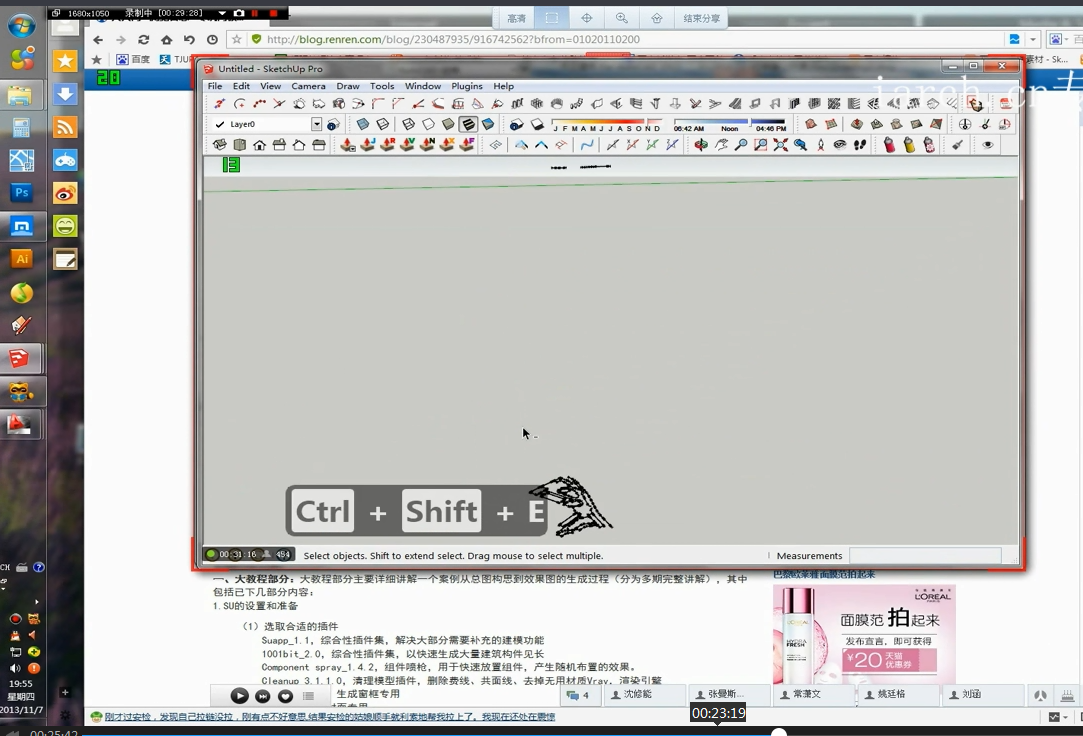Click the browser back arrow

(98, 39)
